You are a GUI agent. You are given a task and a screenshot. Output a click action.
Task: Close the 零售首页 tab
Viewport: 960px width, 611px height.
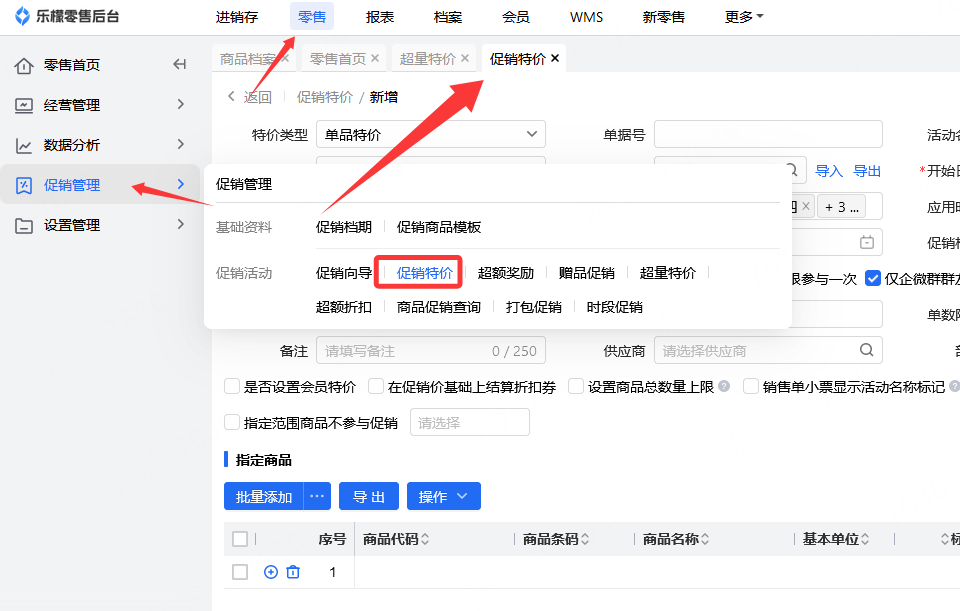(x=375, y=58)
